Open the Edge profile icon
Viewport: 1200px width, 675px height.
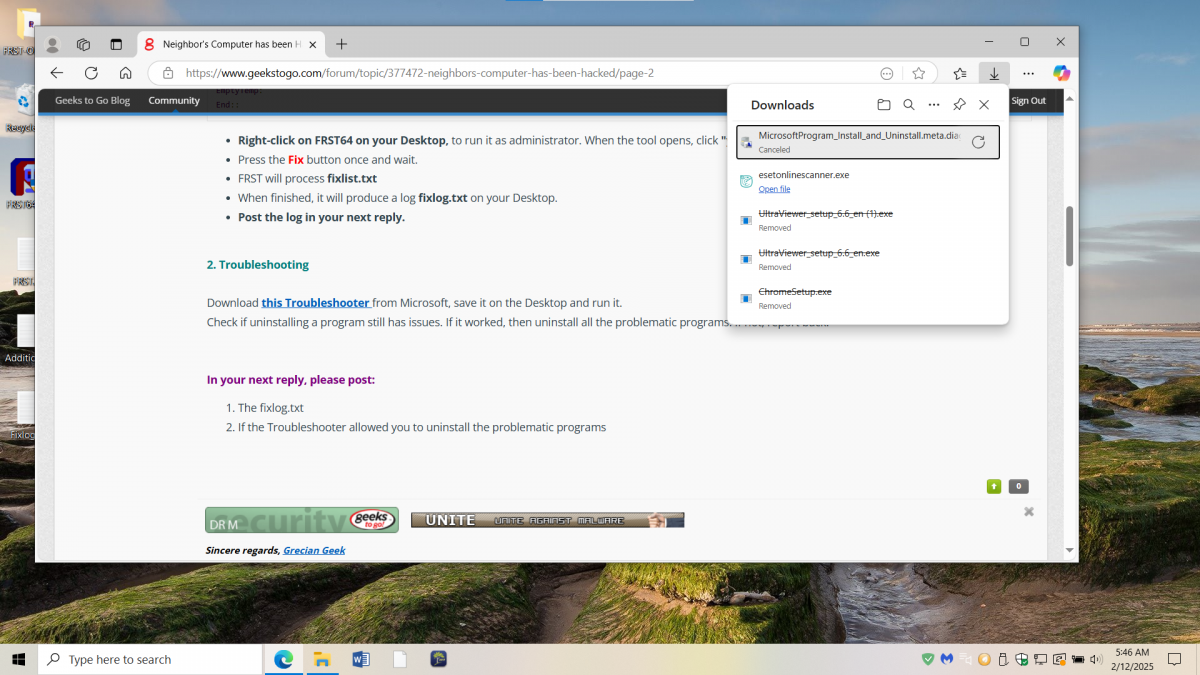pyautogui.click(x=53, y=44)
